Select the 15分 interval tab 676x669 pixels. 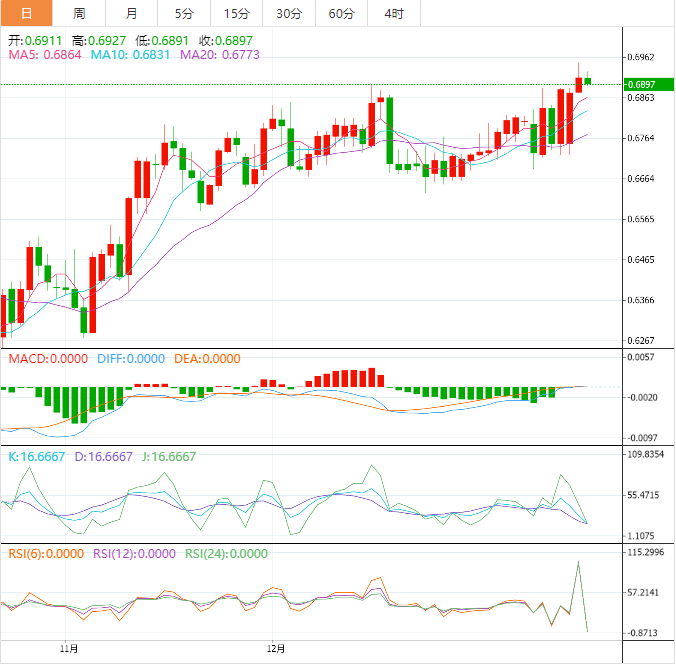(x=237, y=13)
